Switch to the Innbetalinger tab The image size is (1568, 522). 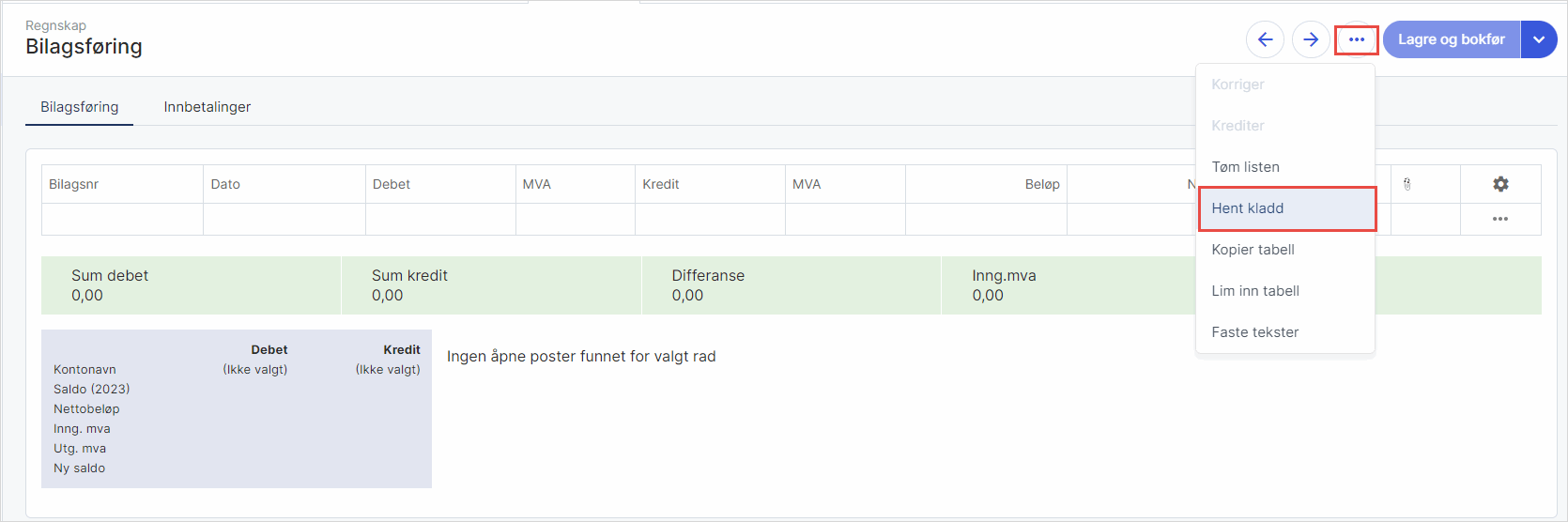(208, 107)
